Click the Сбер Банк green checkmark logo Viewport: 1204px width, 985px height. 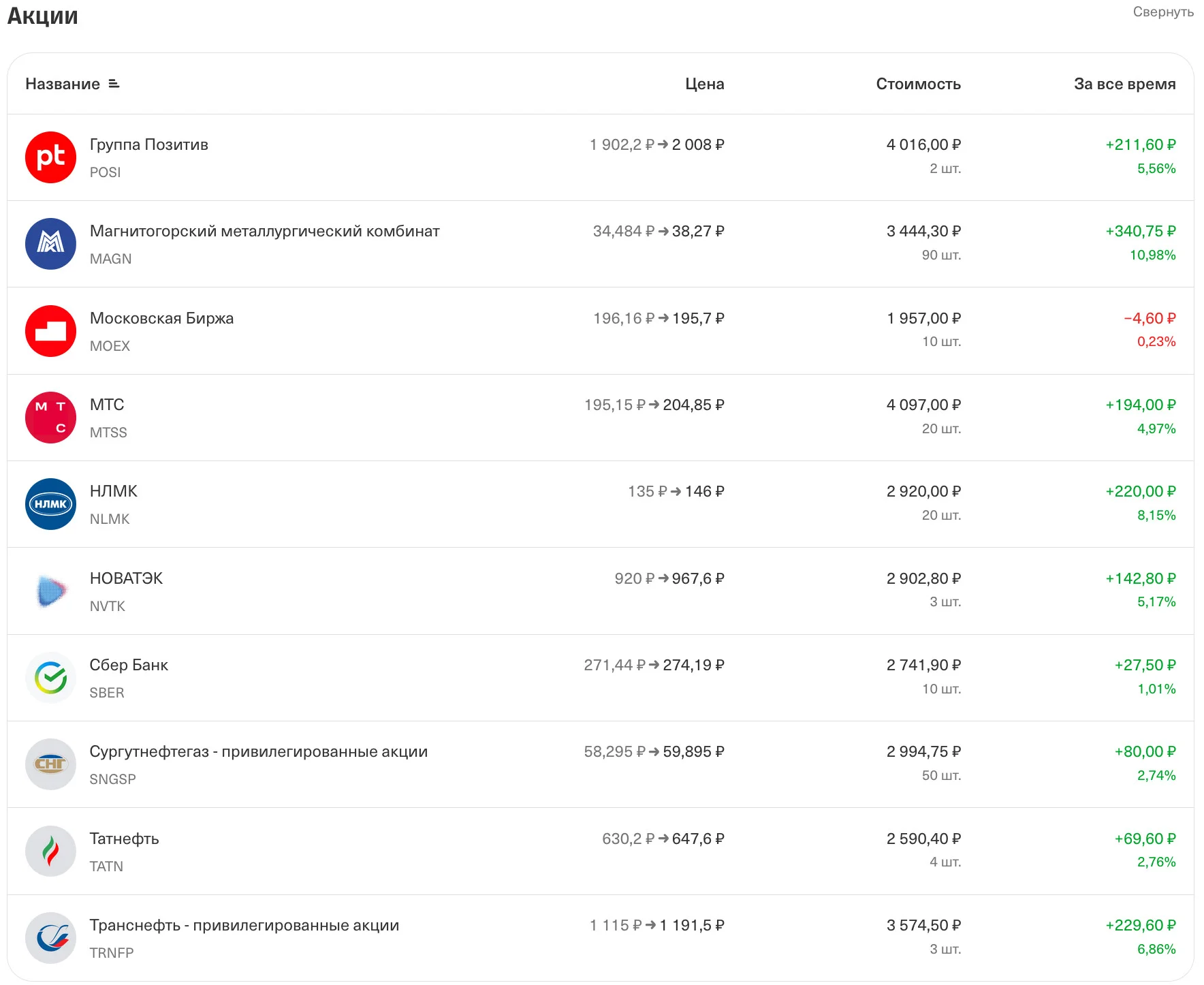point(50,678)
